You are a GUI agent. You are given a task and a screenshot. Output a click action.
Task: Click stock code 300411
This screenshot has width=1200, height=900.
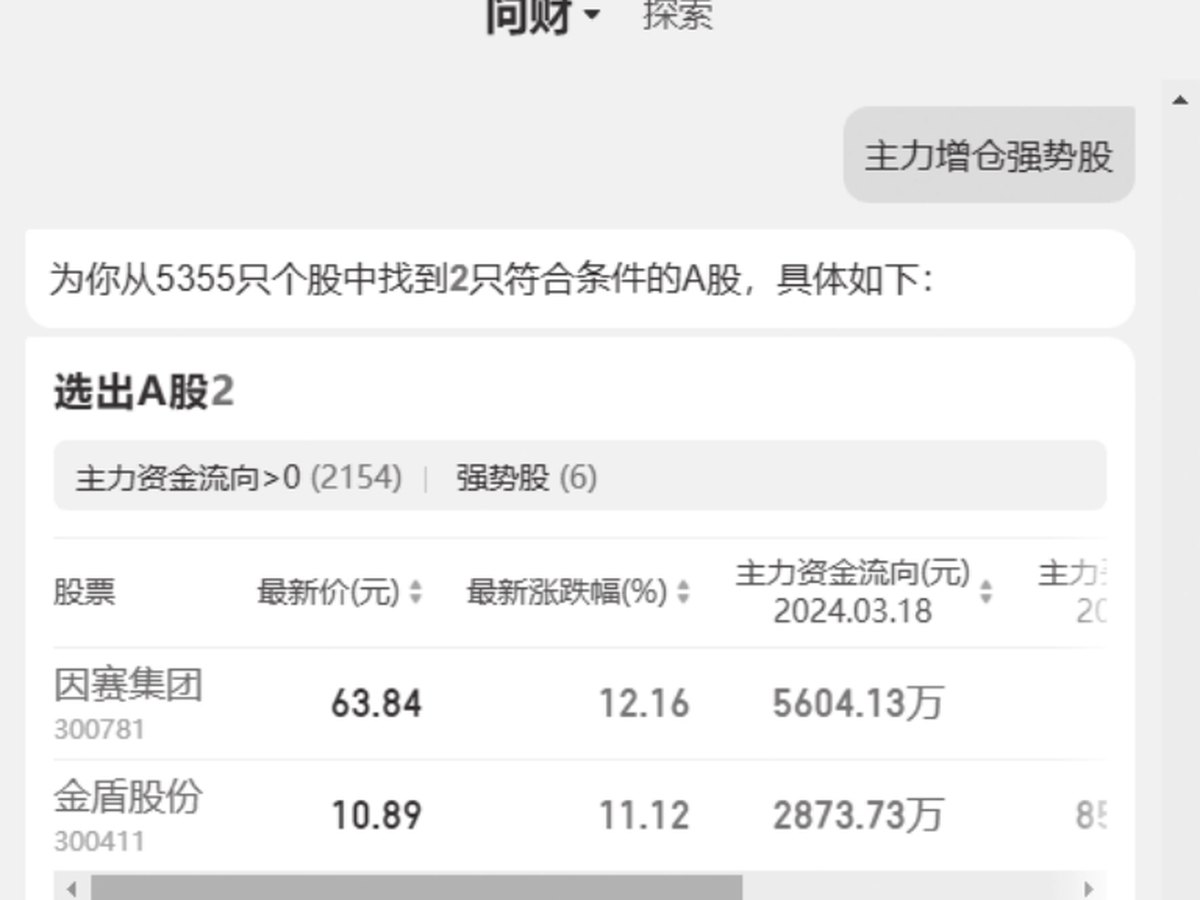pos(99,841)
